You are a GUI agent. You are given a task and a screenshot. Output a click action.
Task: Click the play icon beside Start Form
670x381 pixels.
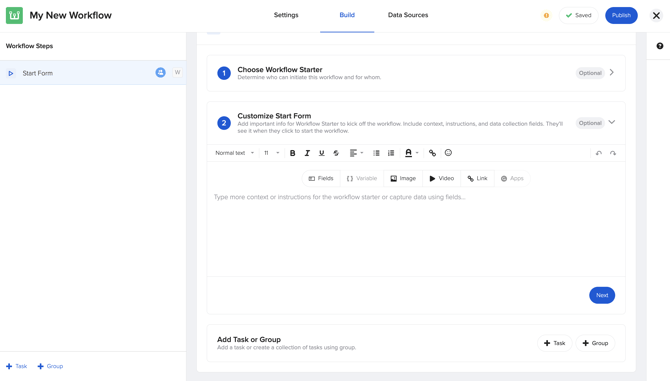point(11,73)
